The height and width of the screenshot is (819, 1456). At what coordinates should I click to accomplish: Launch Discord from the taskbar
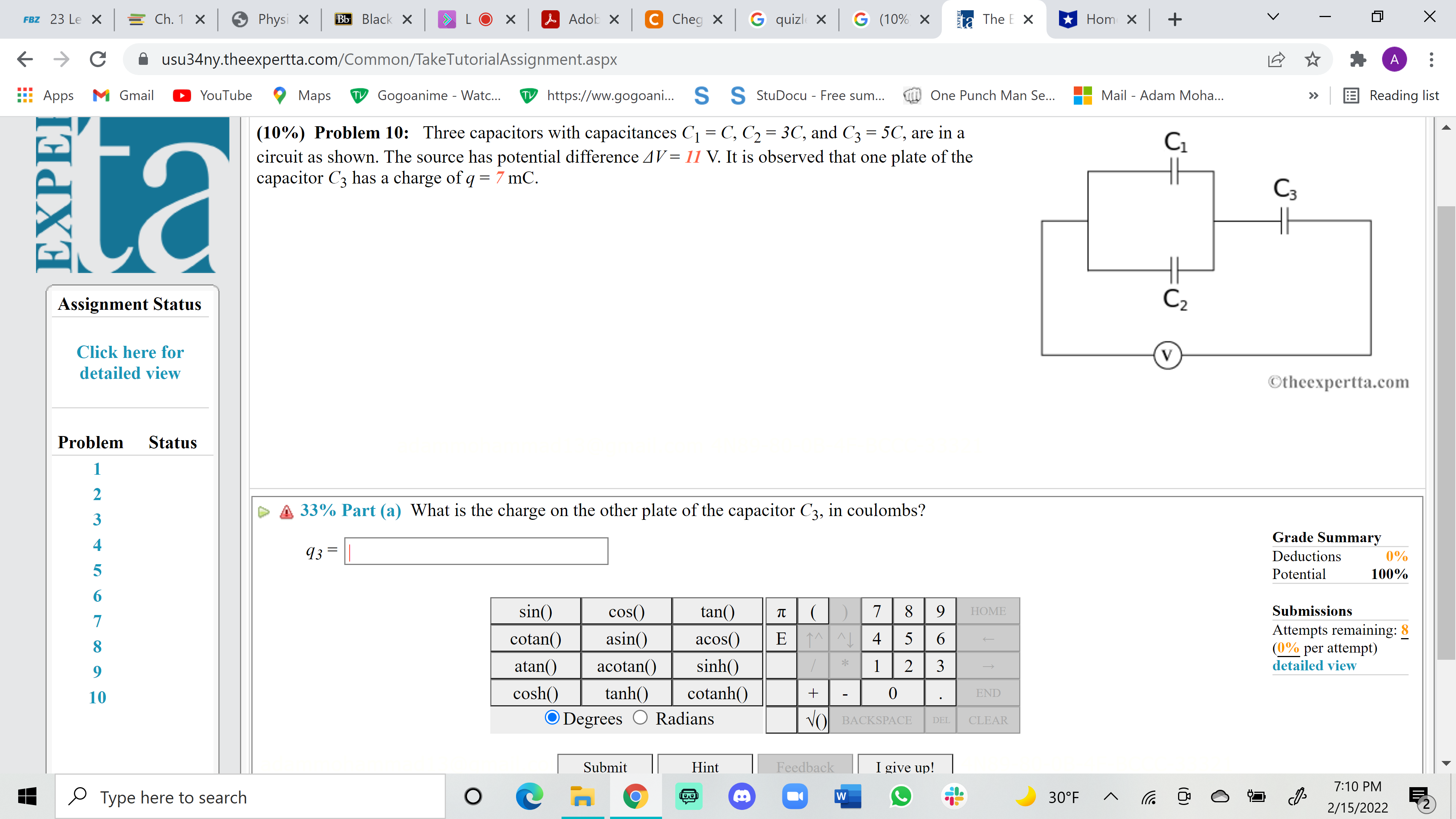[742, 796]
